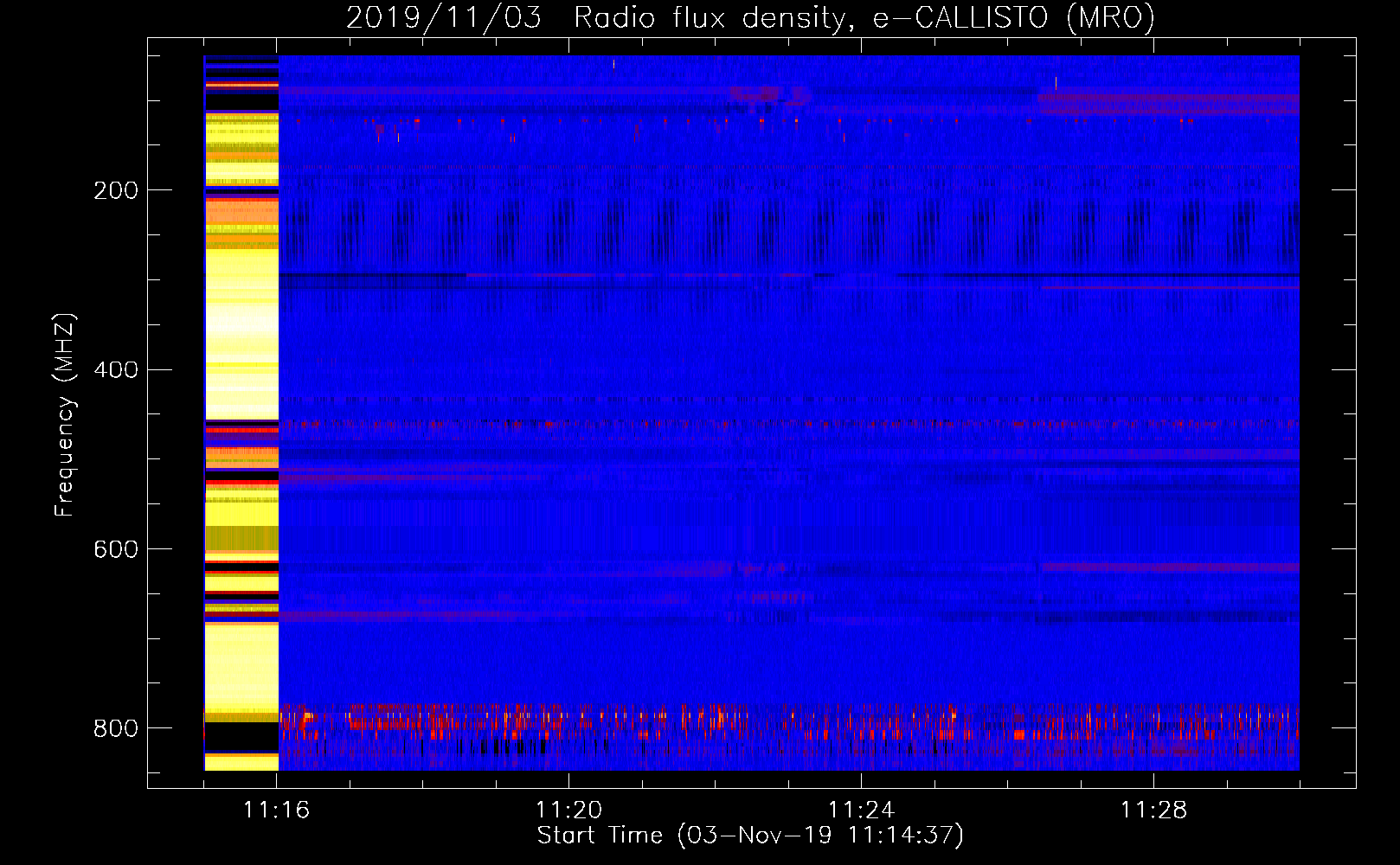Click the plot title '2019/11/03 Radio flux density'
The height and width of the screenshot is (865, 1400).
pos(750,17)
